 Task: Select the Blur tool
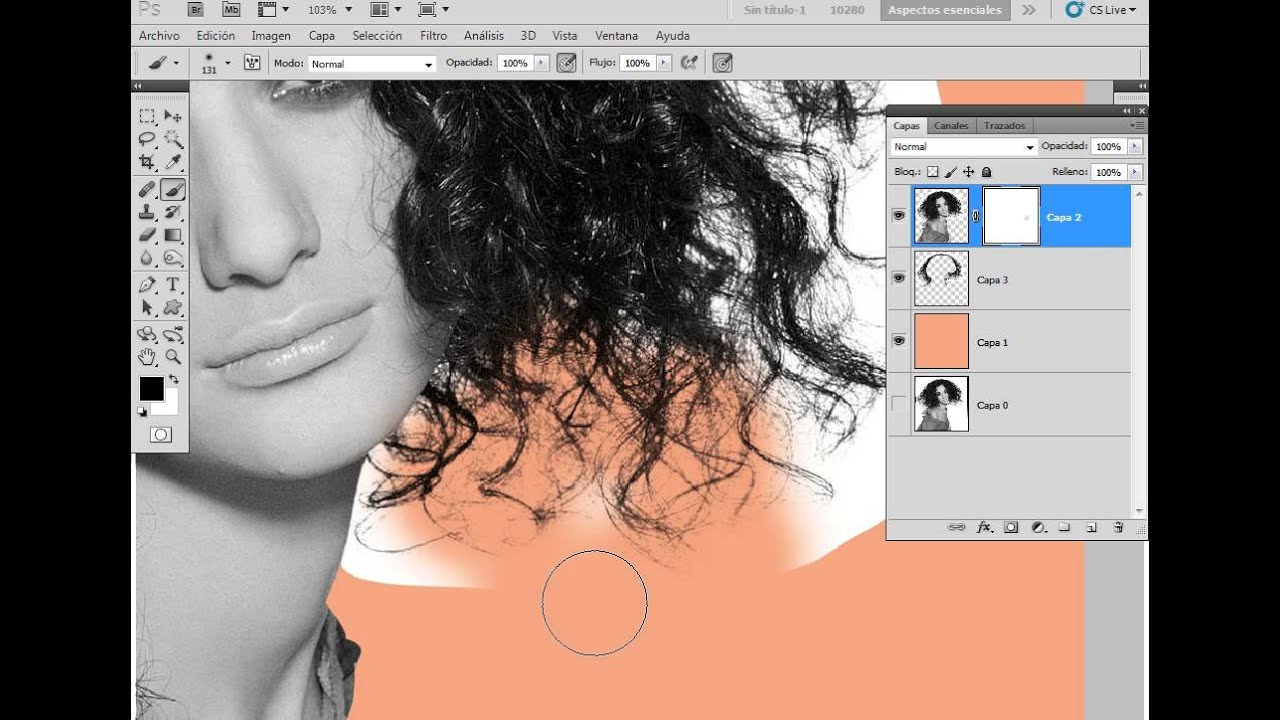click(x=147, y=257)
